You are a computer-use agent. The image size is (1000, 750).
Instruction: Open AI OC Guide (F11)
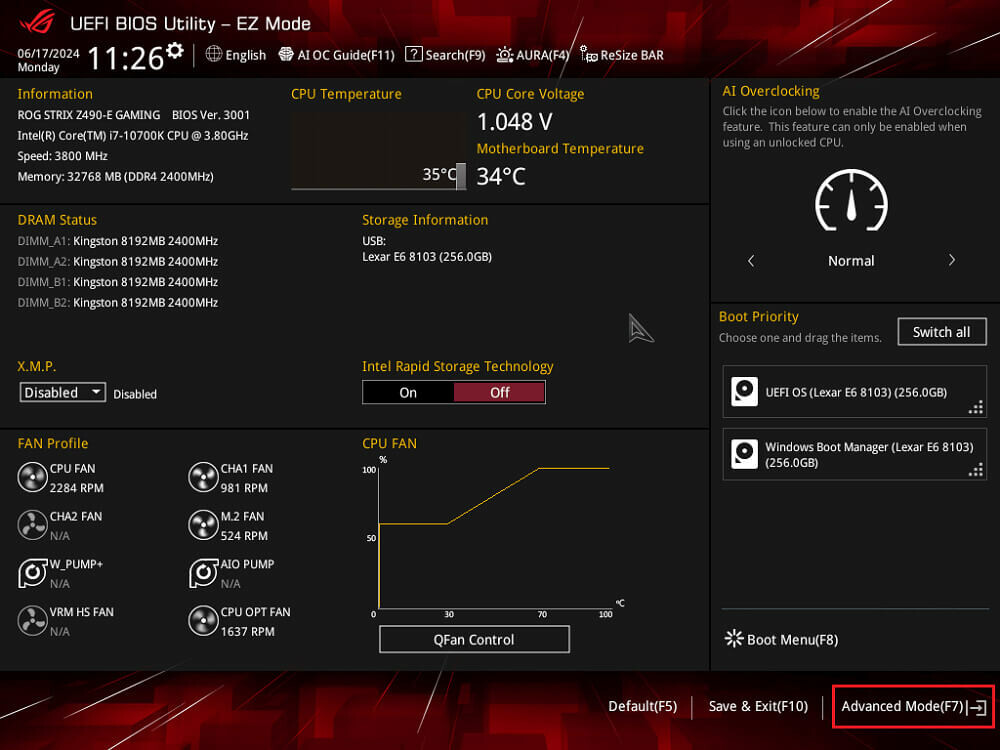tap(337, 55)
